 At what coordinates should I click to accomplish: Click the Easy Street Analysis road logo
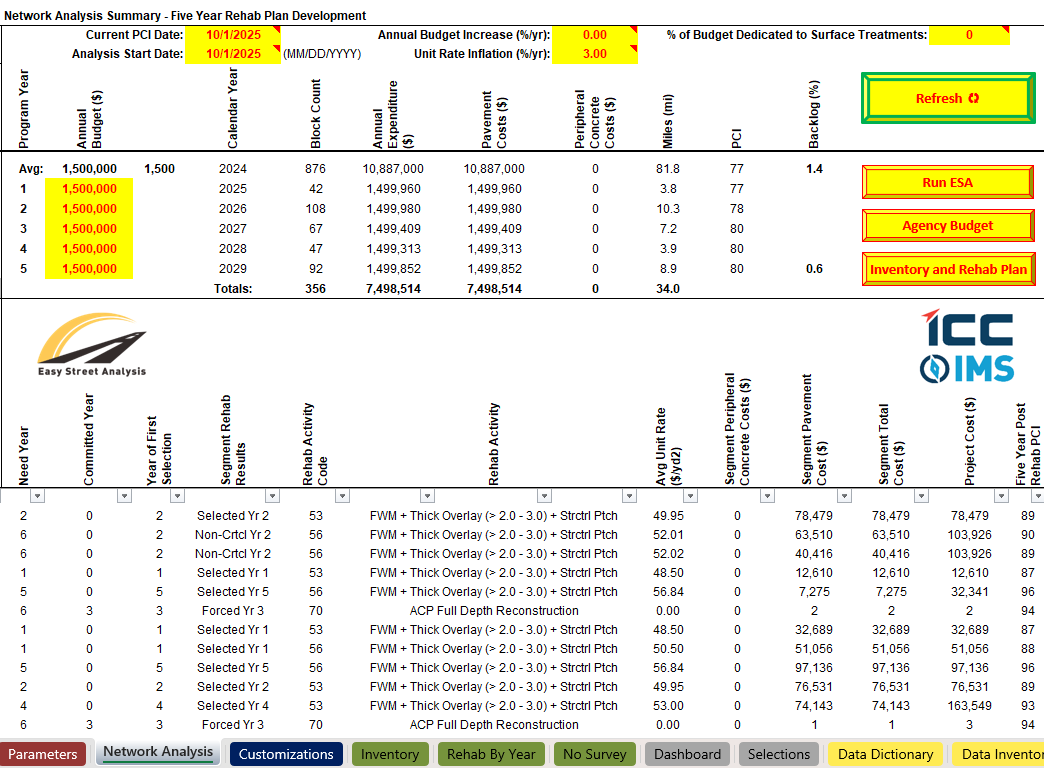[91, 344]
